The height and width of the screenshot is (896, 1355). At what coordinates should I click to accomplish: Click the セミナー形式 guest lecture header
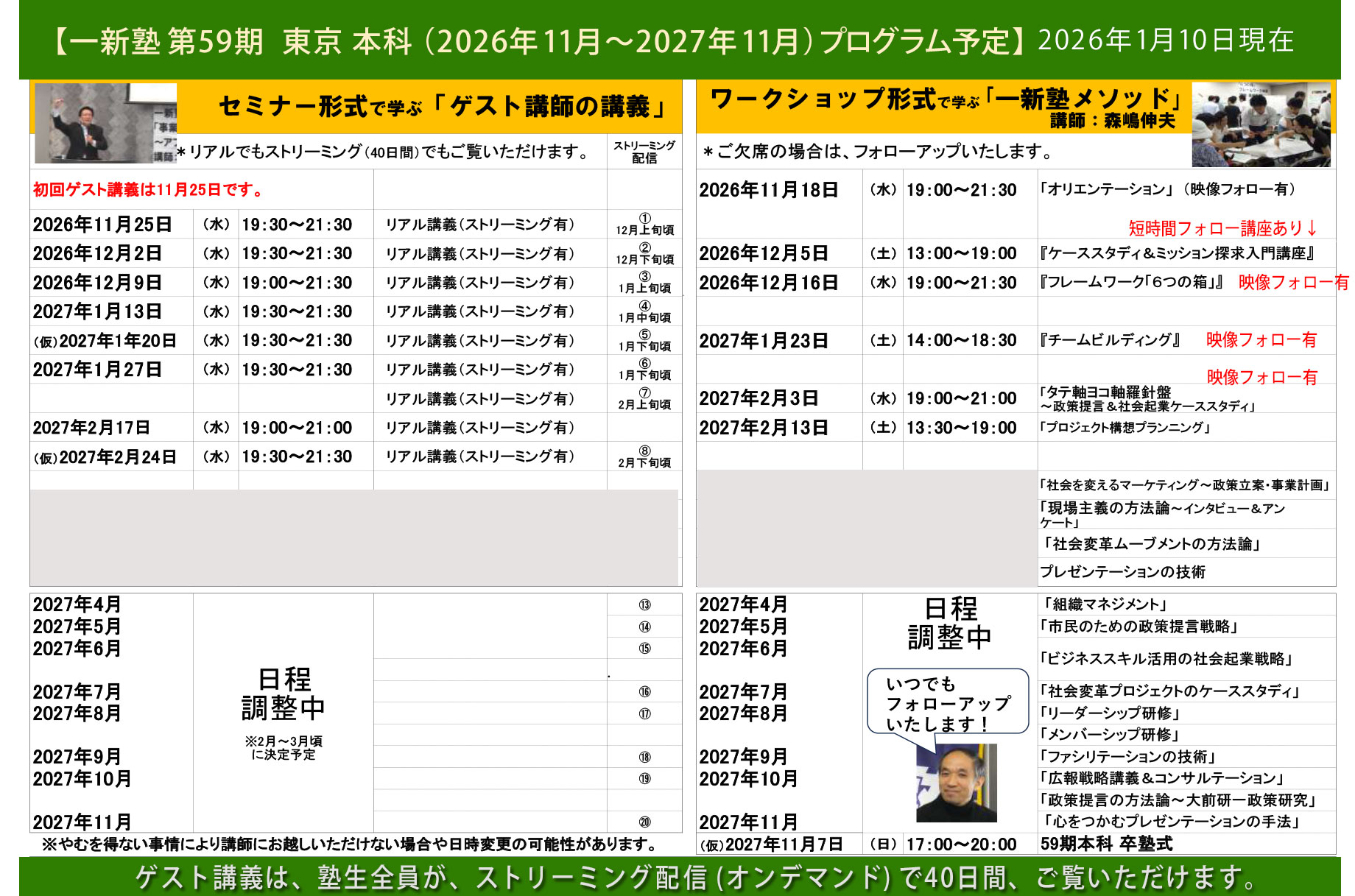click(x=442, y=107)
